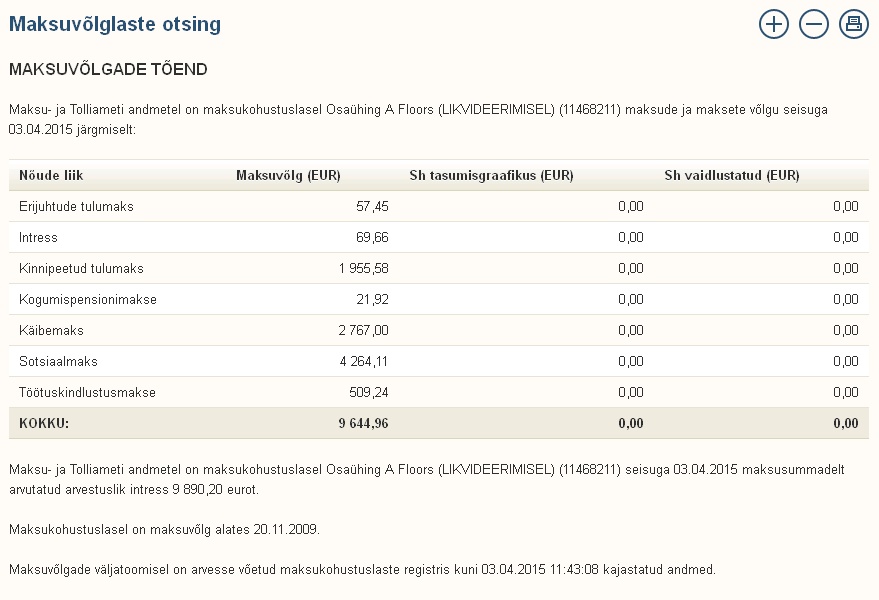879x600 pixels.
Task: Select the Intress row label
Action: coord(38,237)
